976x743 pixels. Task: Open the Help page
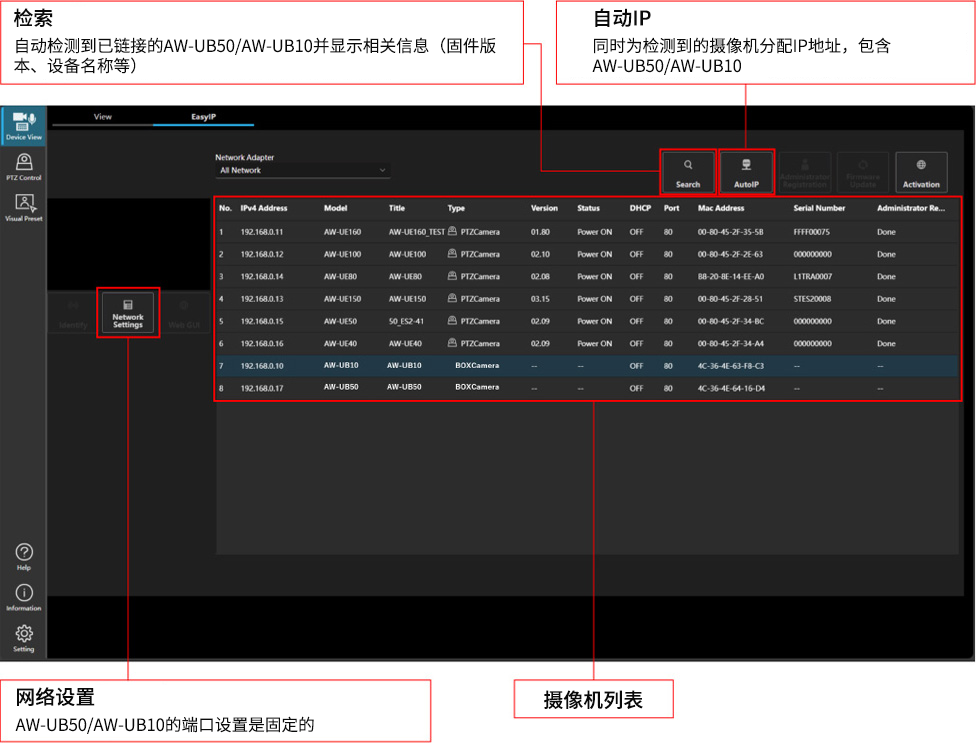click(24, 556)
